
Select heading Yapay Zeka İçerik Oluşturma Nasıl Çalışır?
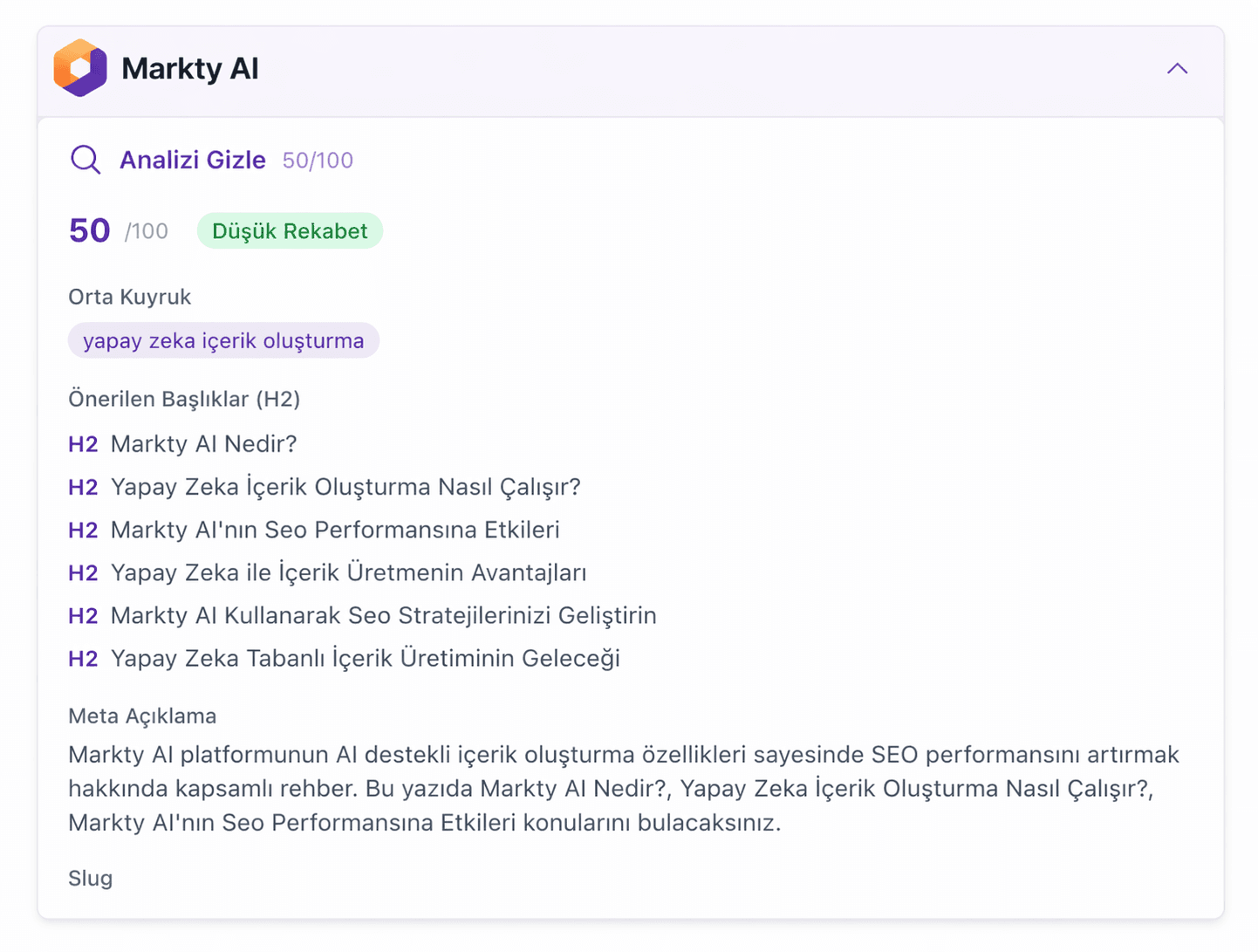pyautogui.click(x=345, y=487)
